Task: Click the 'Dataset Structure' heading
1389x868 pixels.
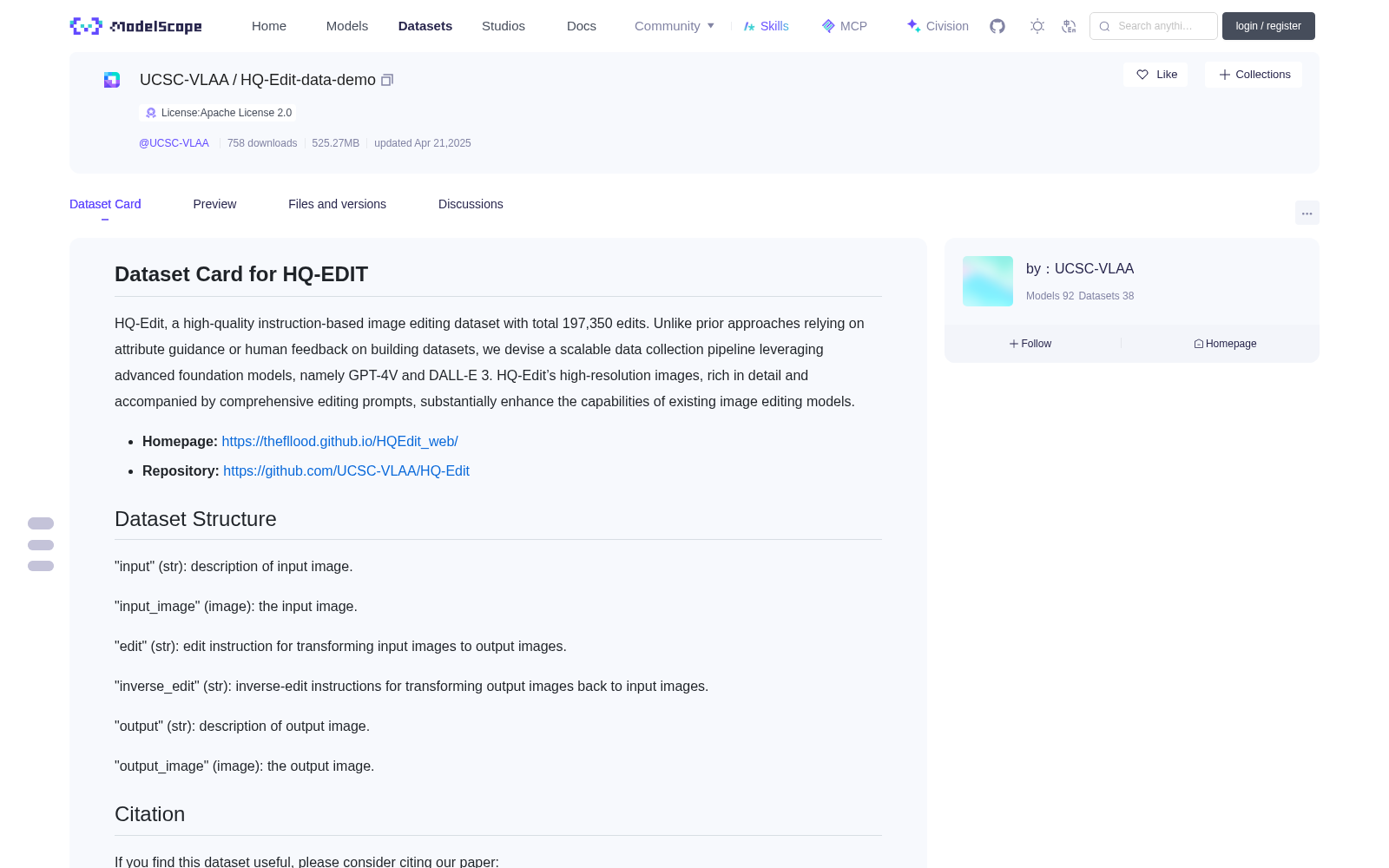Action: [195, 519]
